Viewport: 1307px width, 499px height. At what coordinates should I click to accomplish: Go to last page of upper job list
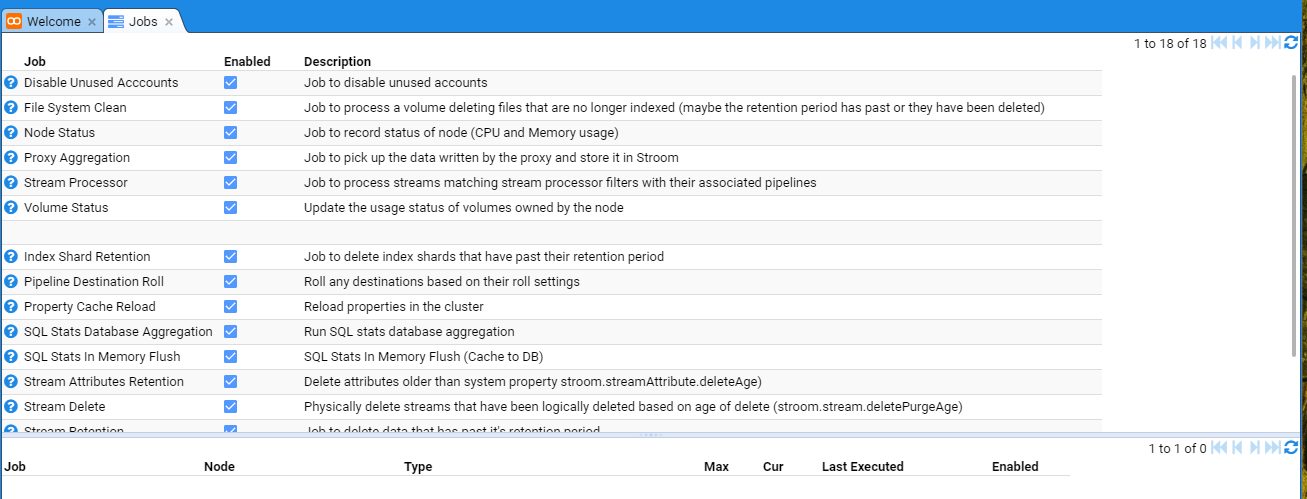(x=1272, y=43)
